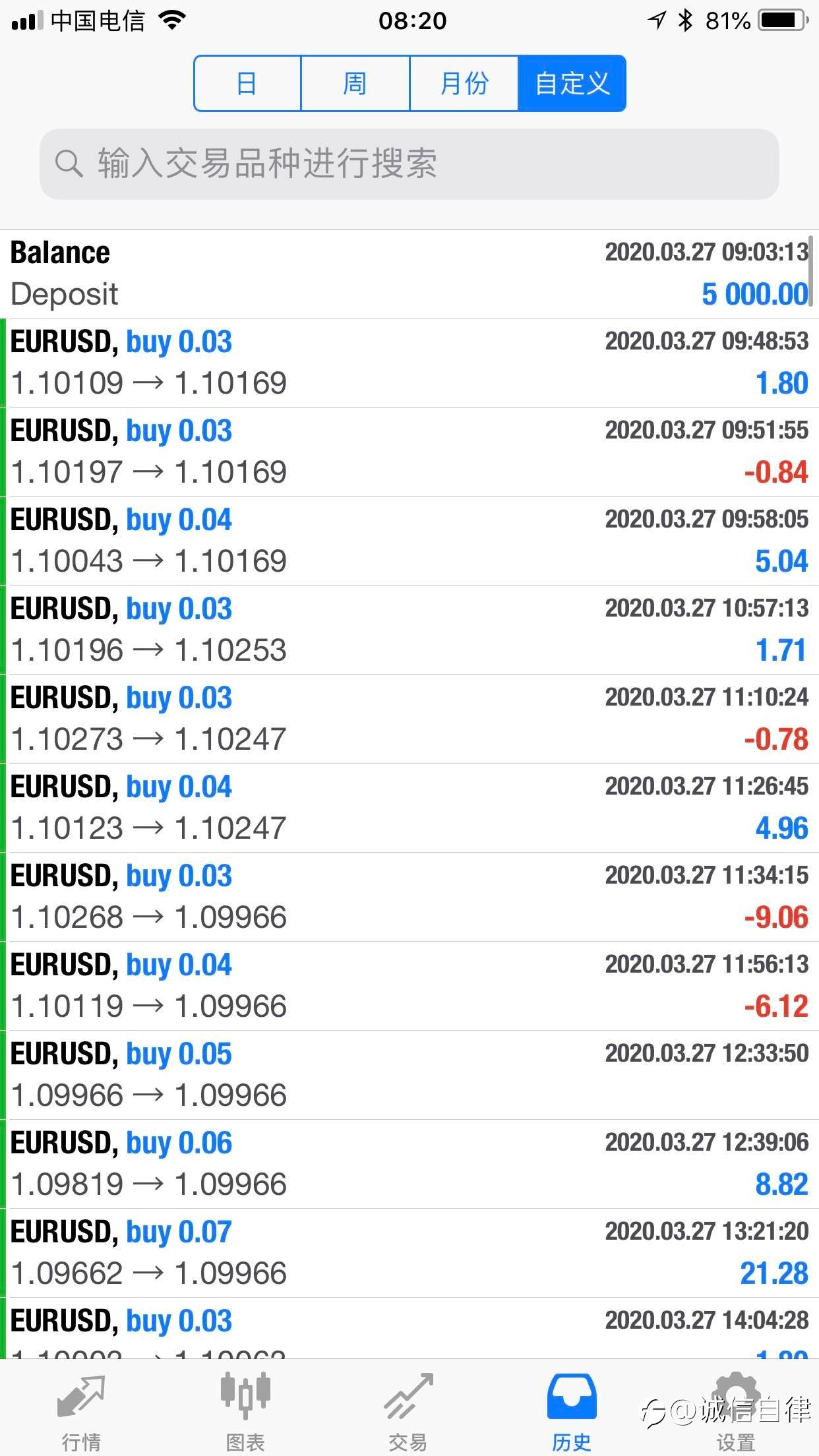Tap the Trade trend-line icon

pos(408,1397)
